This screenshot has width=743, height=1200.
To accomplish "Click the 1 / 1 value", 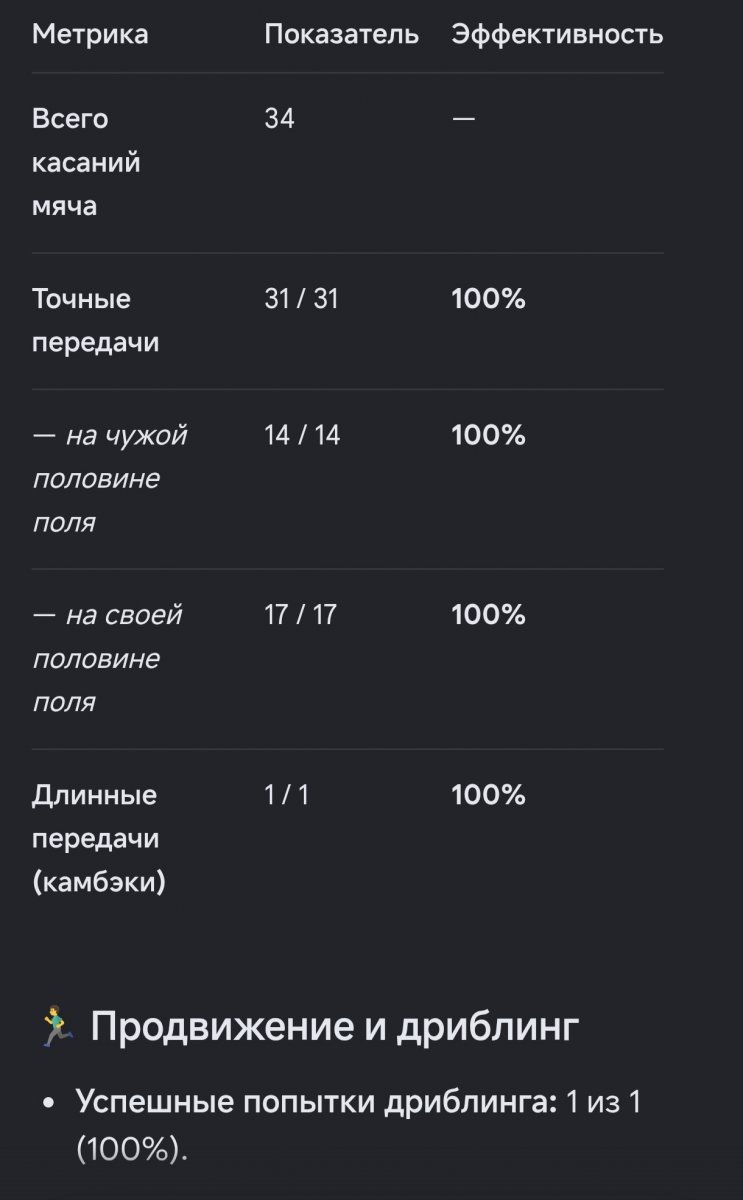I will pos(287,795).
